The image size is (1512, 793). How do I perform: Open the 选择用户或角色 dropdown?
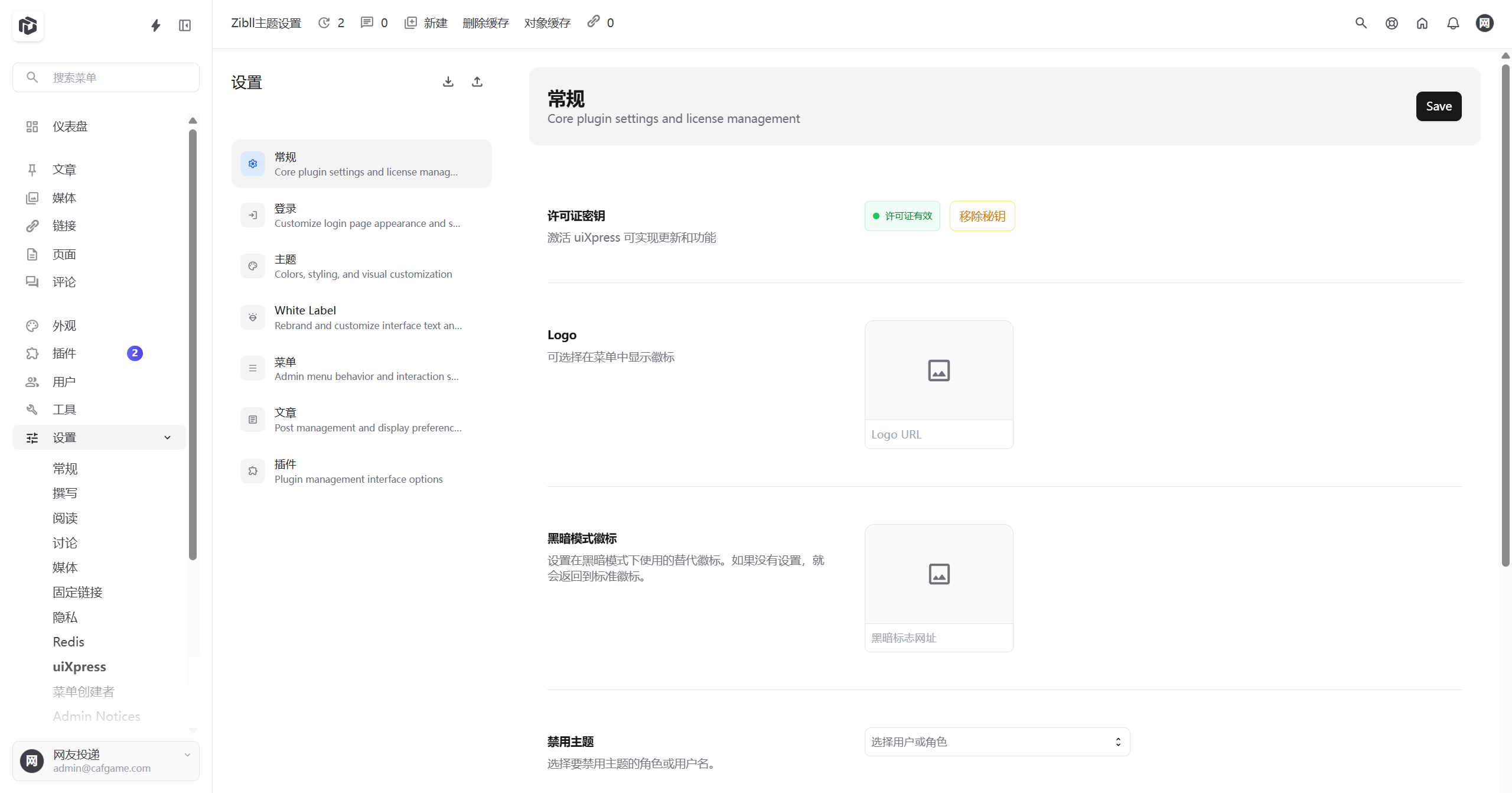[997, 742]
